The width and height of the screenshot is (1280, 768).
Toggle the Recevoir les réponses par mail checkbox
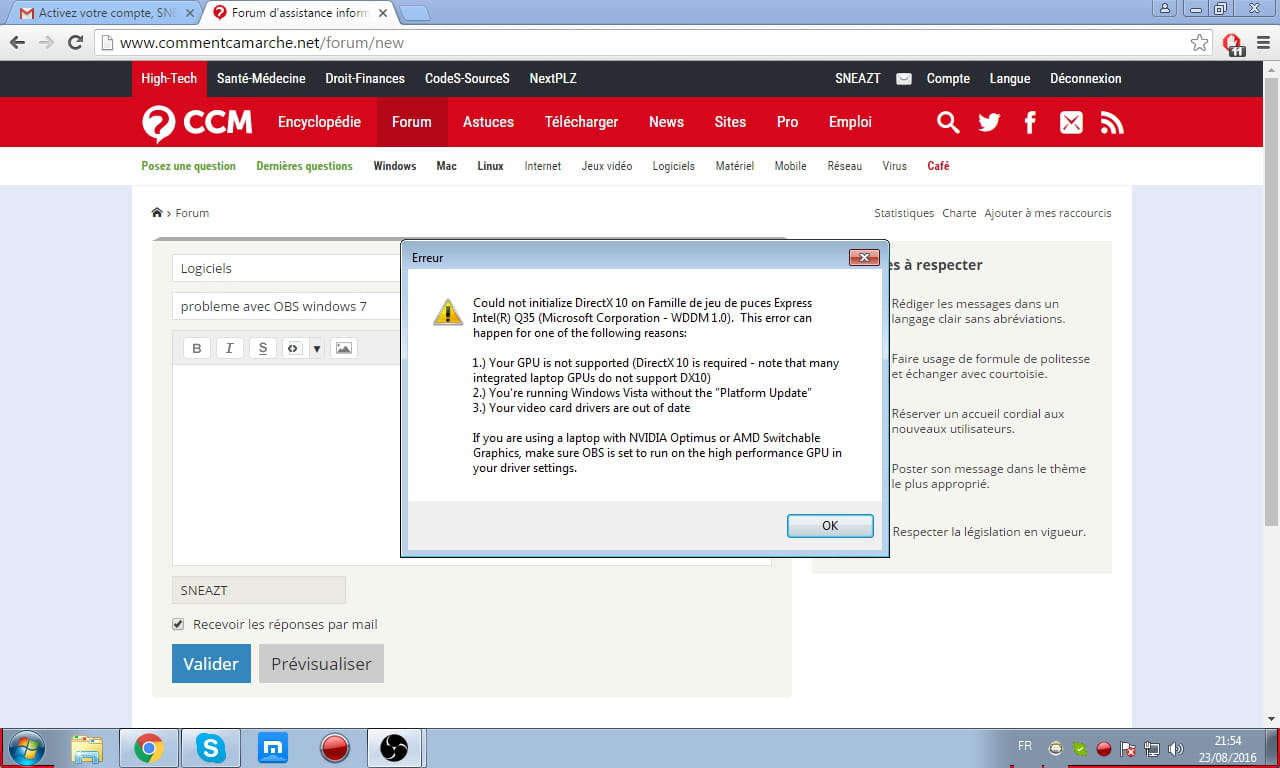click(178, 624)
